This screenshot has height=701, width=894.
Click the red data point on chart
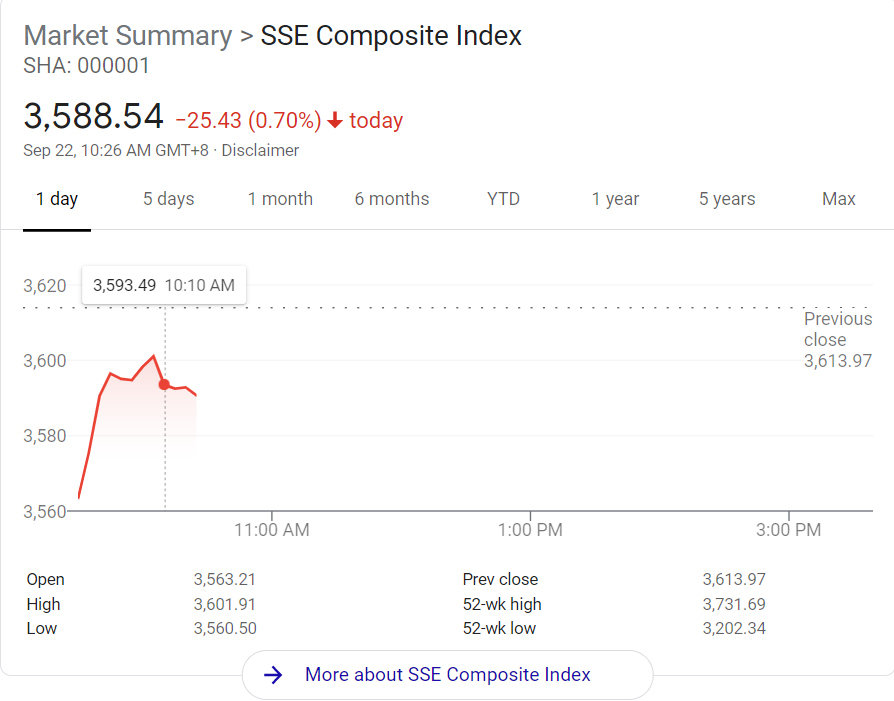click(165, 384)
